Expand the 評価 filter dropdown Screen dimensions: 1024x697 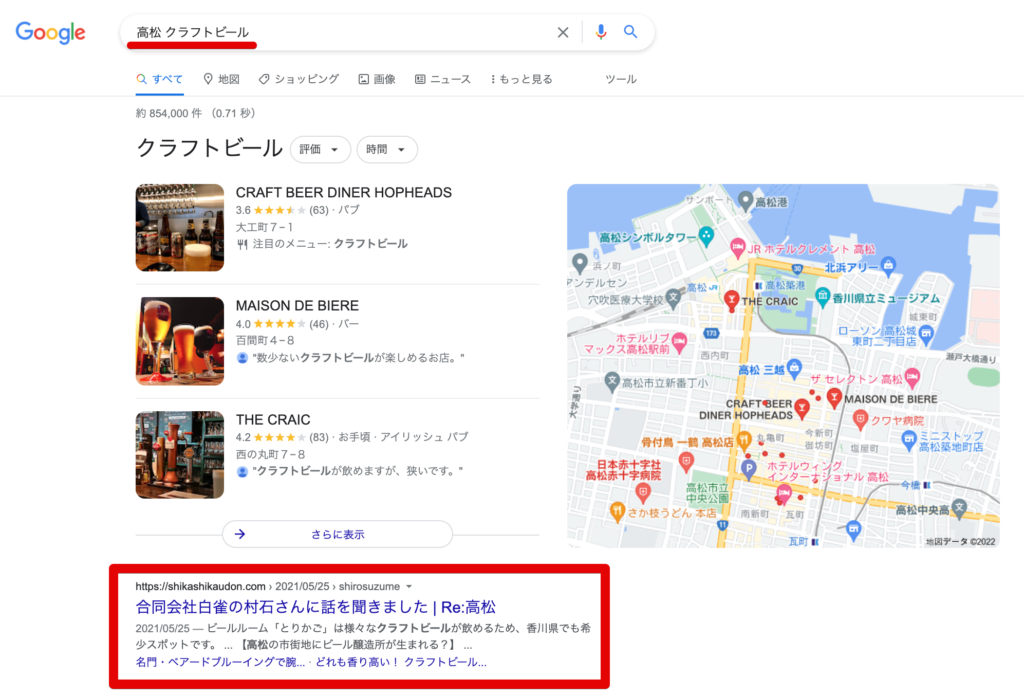(x=320, y=150)
